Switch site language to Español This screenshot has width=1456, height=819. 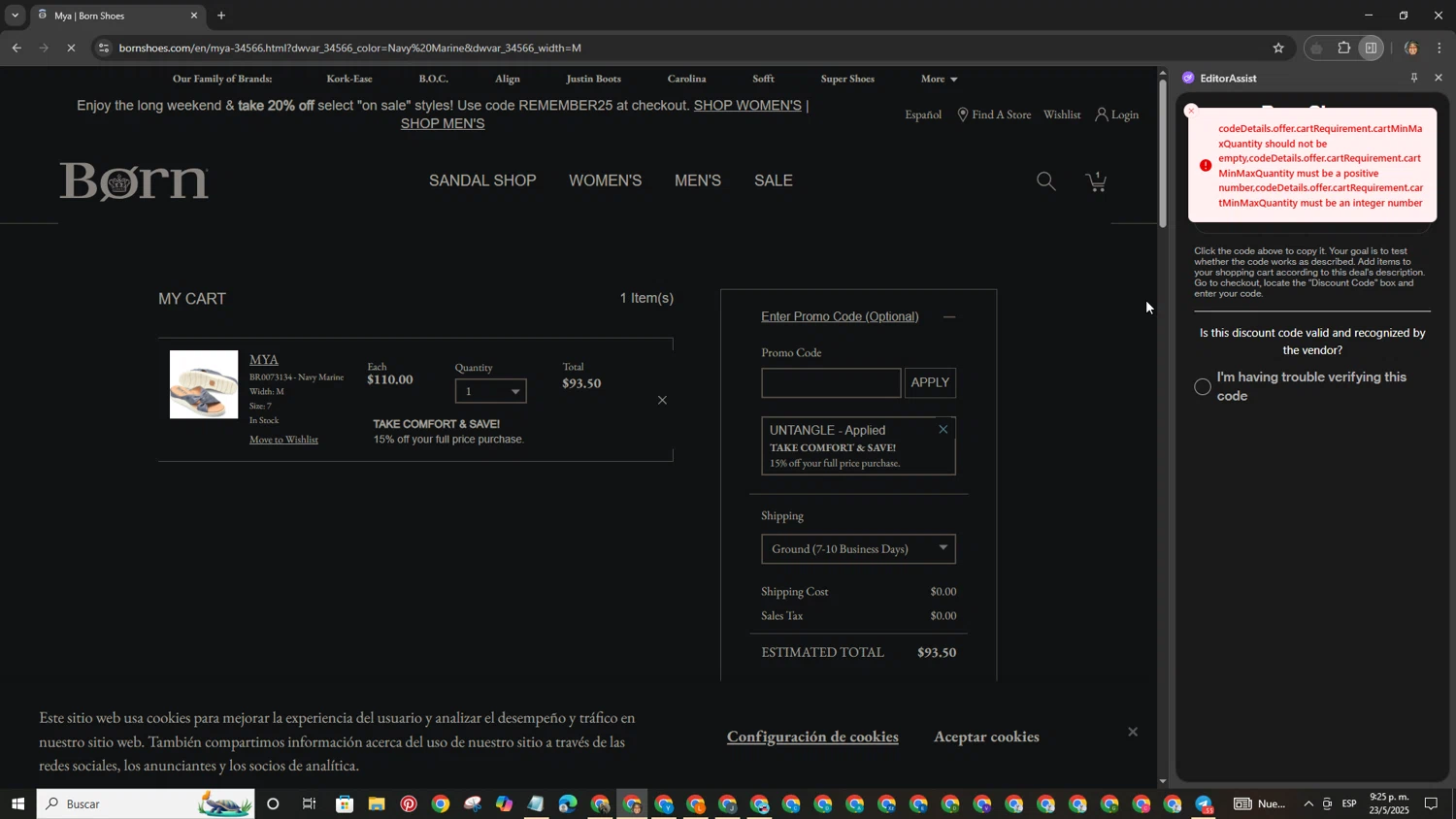[x=923, y=115]
